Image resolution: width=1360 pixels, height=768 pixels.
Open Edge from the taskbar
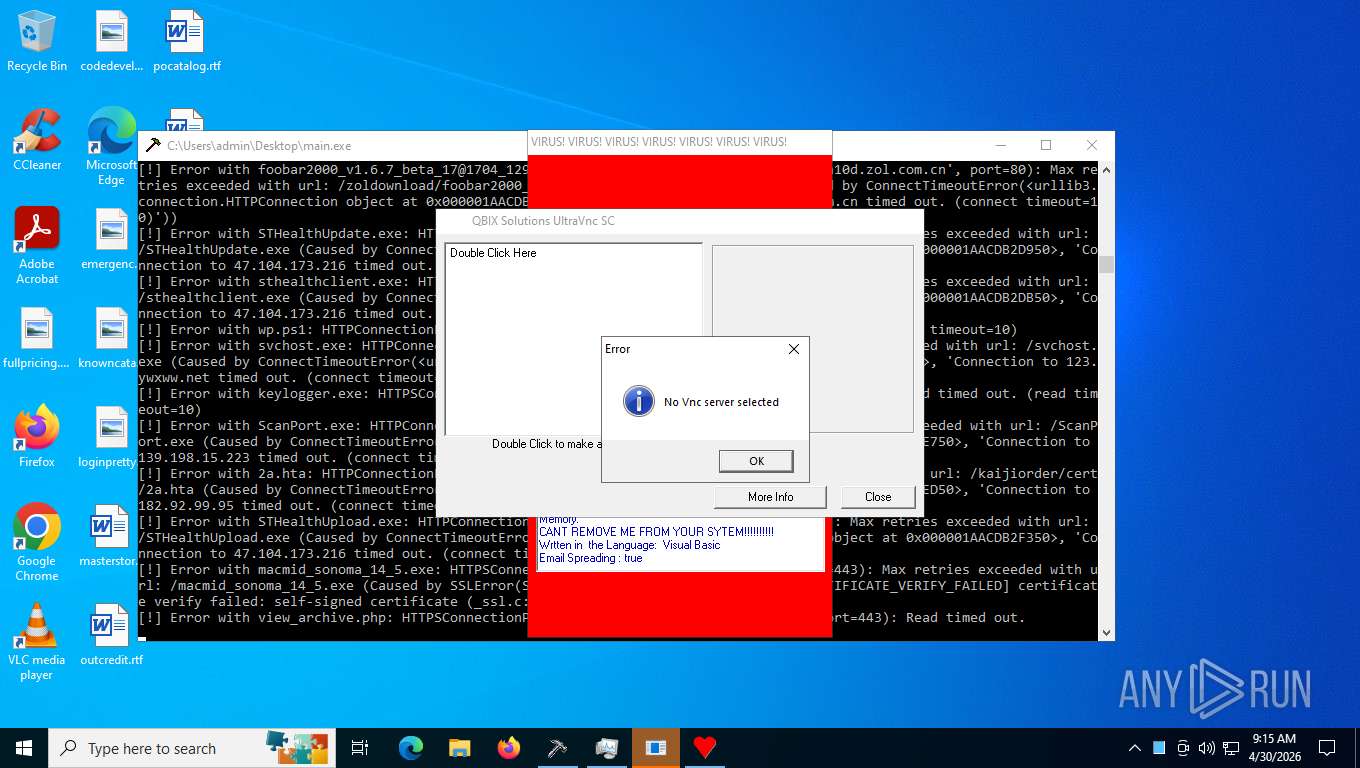pos(410,748)
